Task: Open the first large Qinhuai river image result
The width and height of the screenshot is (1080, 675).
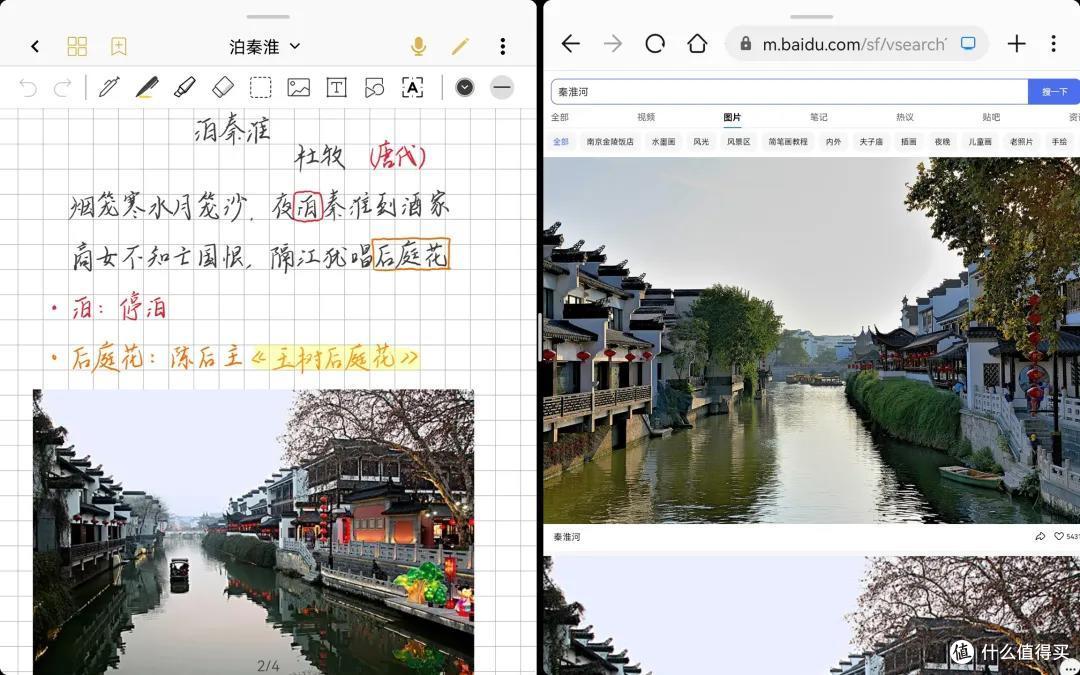Action: pyautogui.click(x=811, y=340)
